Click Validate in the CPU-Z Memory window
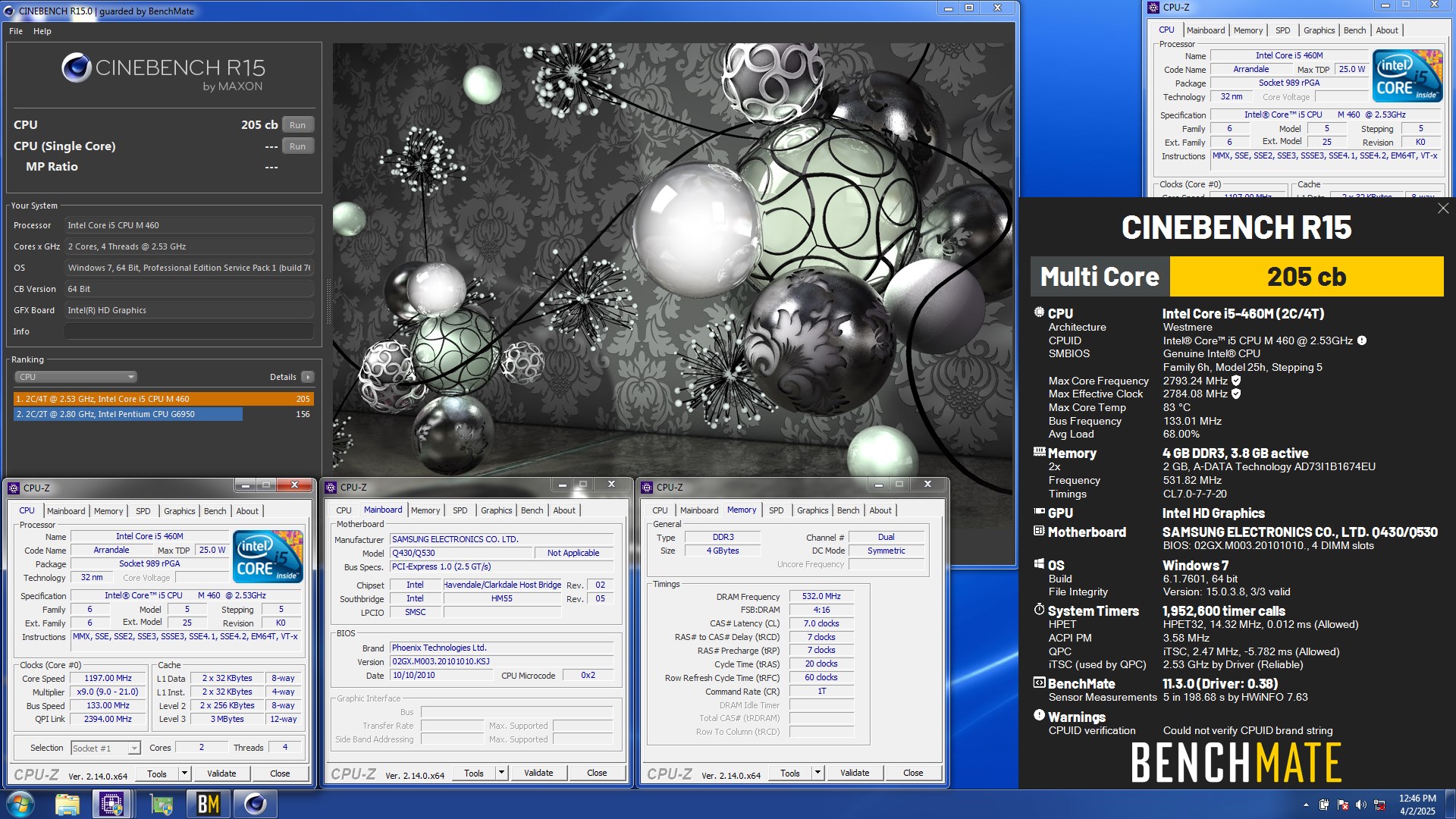The width and height of the screenshot is (1456, 819). [855, 773]
